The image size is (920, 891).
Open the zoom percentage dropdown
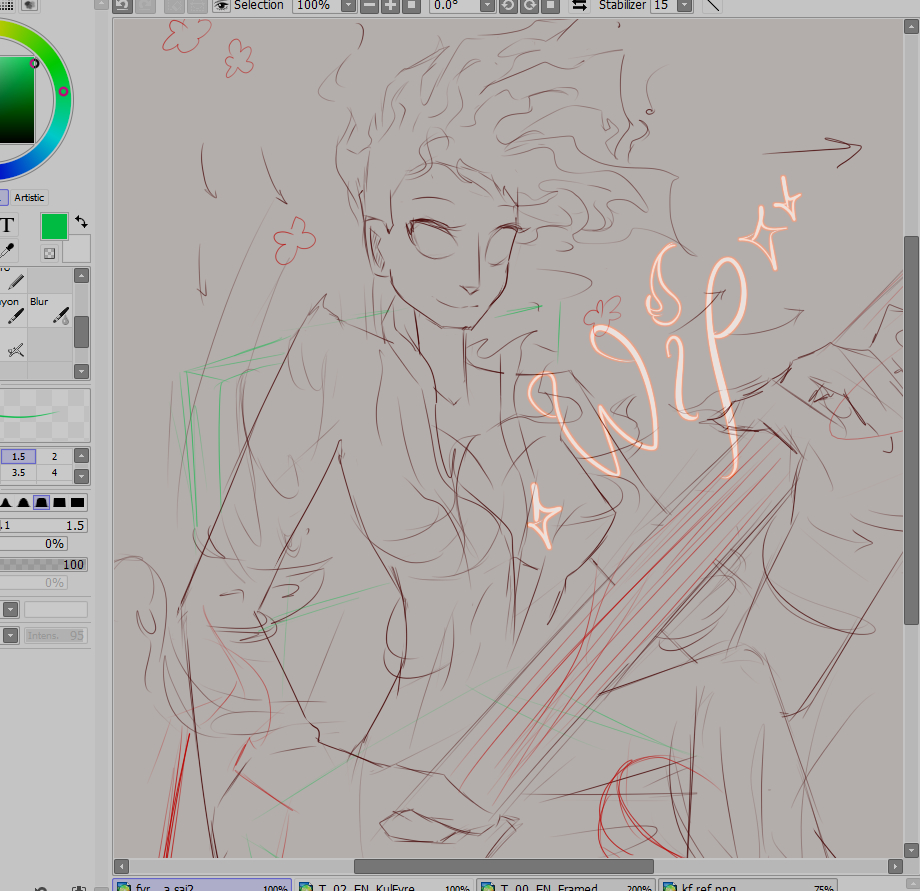pos(348,6)
